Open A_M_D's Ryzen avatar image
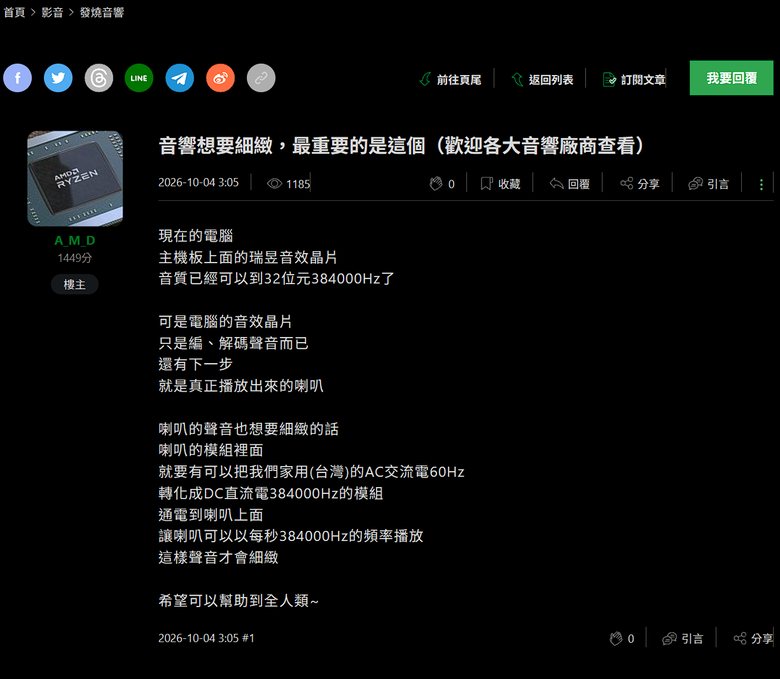This screenshot has height=679, width=780. (x=75, y=179)
